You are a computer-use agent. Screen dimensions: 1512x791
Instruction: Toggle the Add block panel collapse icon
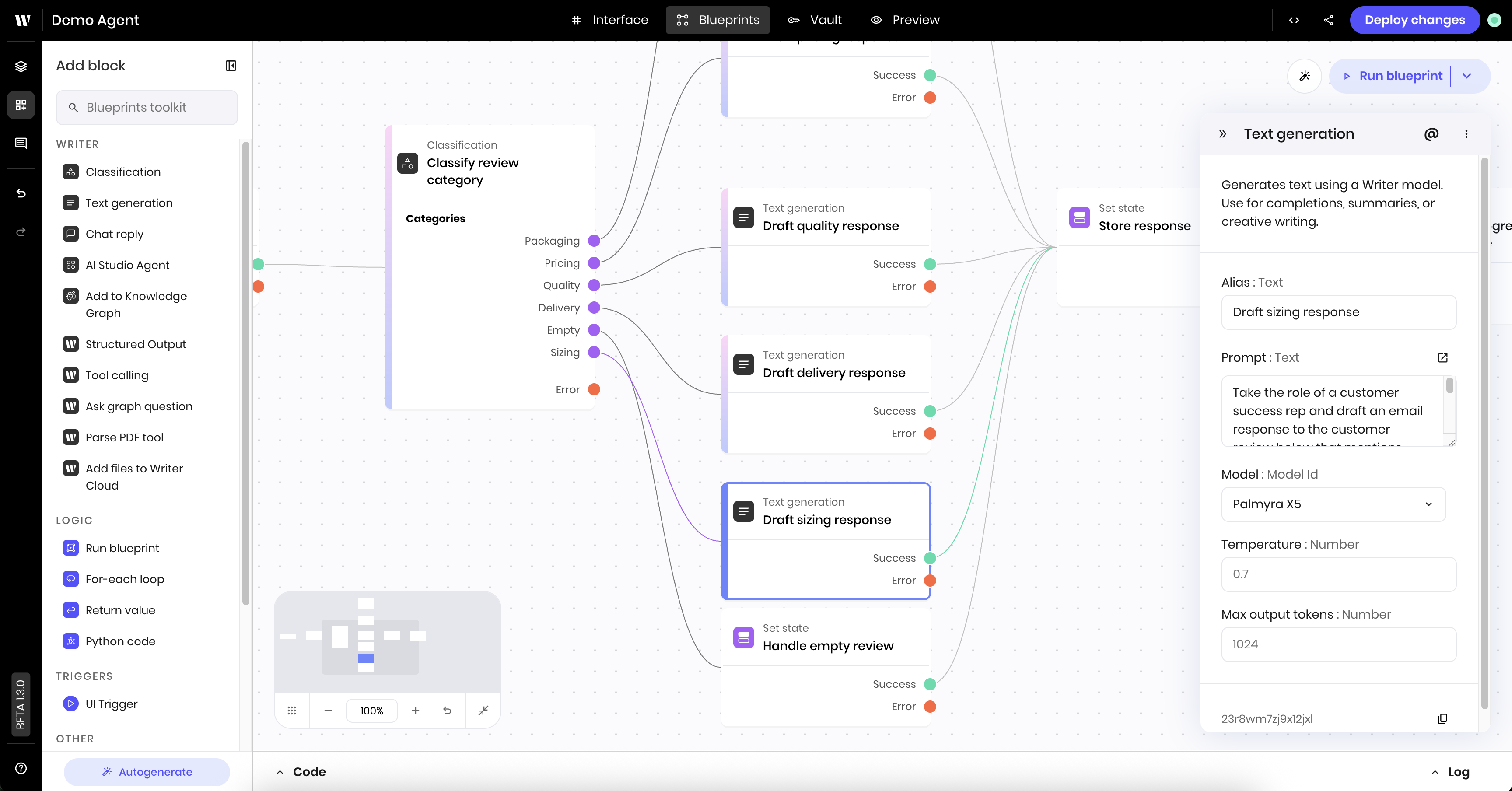click(x=231, y=66)
